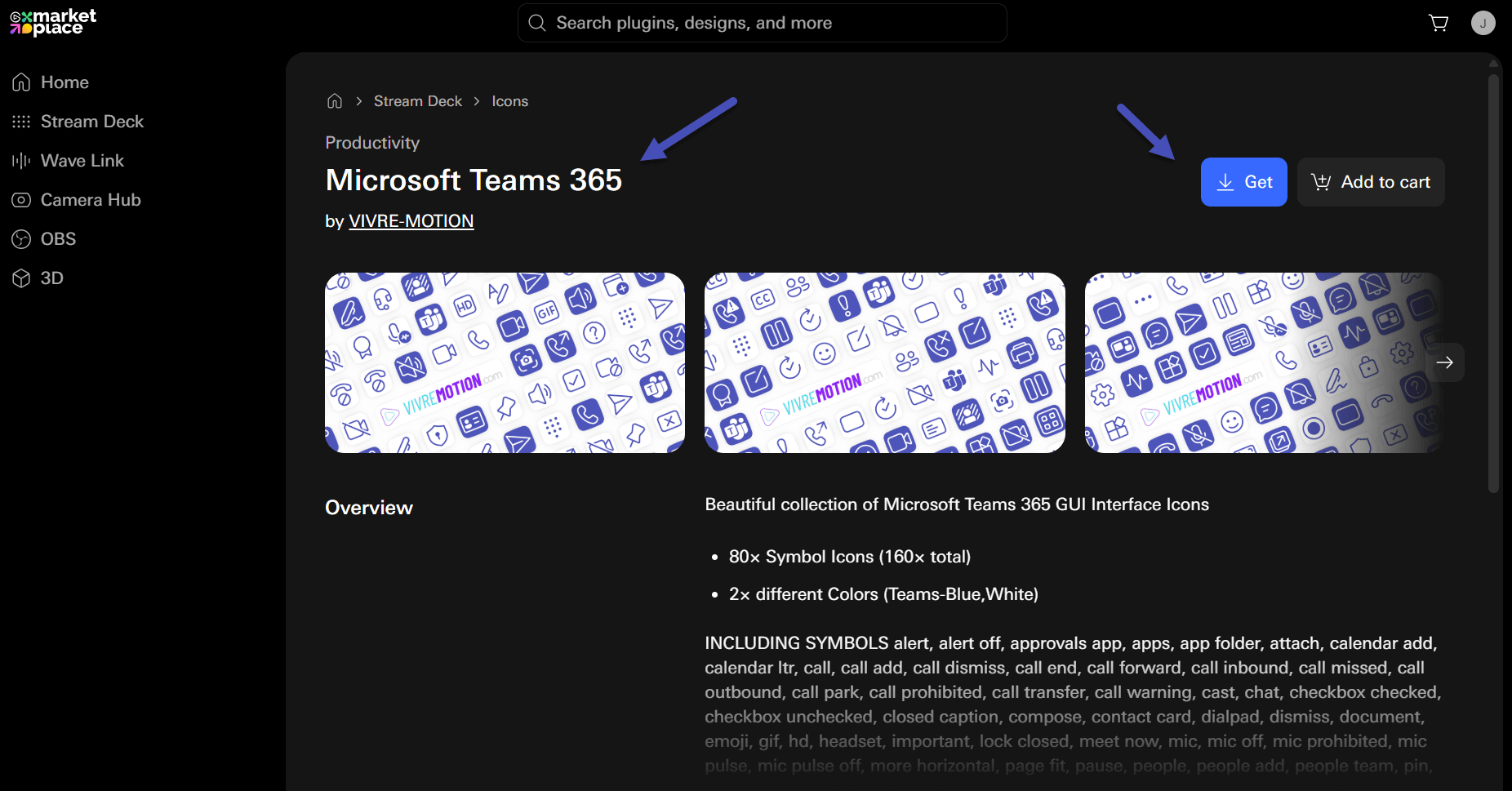Click the home breadcrumb icon
Image resolution: width=1512 pixels, height=791 pixels.
coord(335,100)
